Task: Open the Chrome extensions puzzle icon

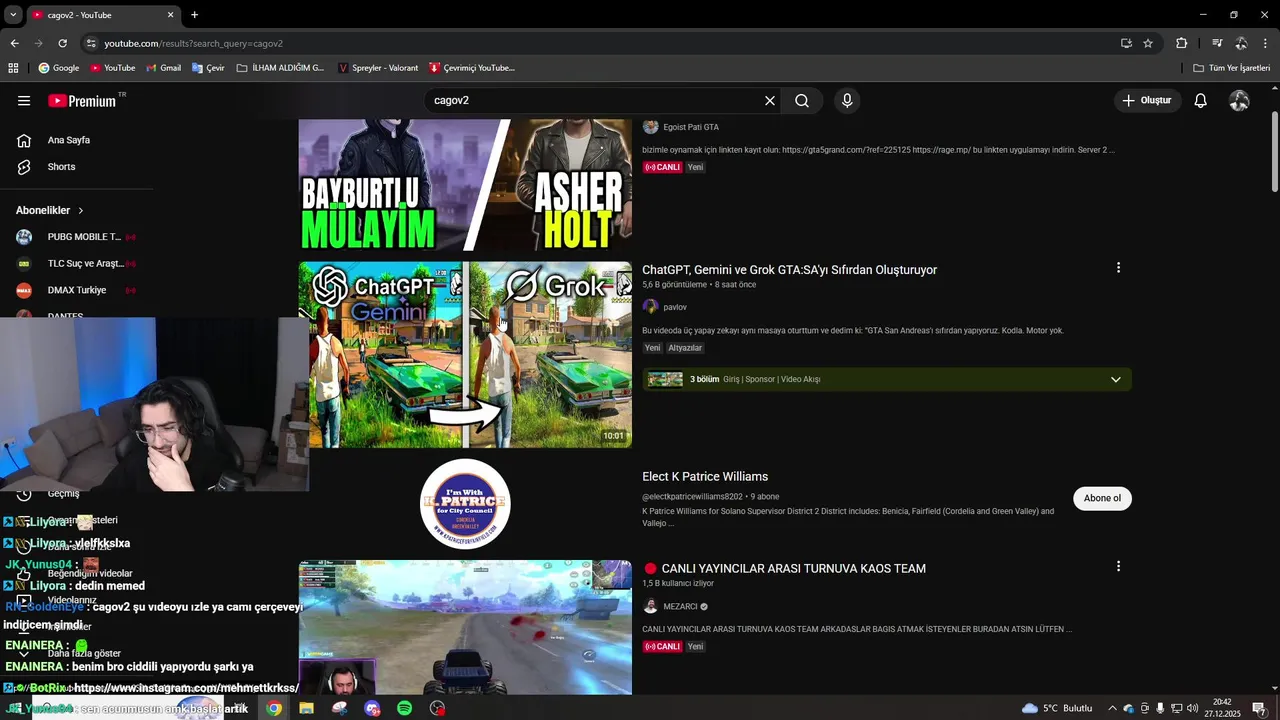Action: tap(1181, 43)
